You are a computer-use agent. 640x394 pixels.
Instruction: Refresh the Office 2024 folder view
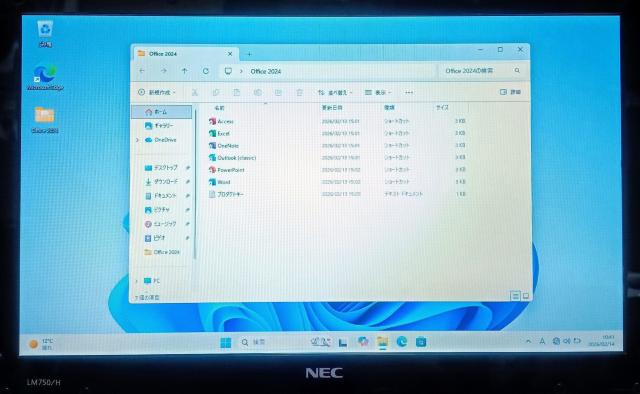(x=206, y=71)
